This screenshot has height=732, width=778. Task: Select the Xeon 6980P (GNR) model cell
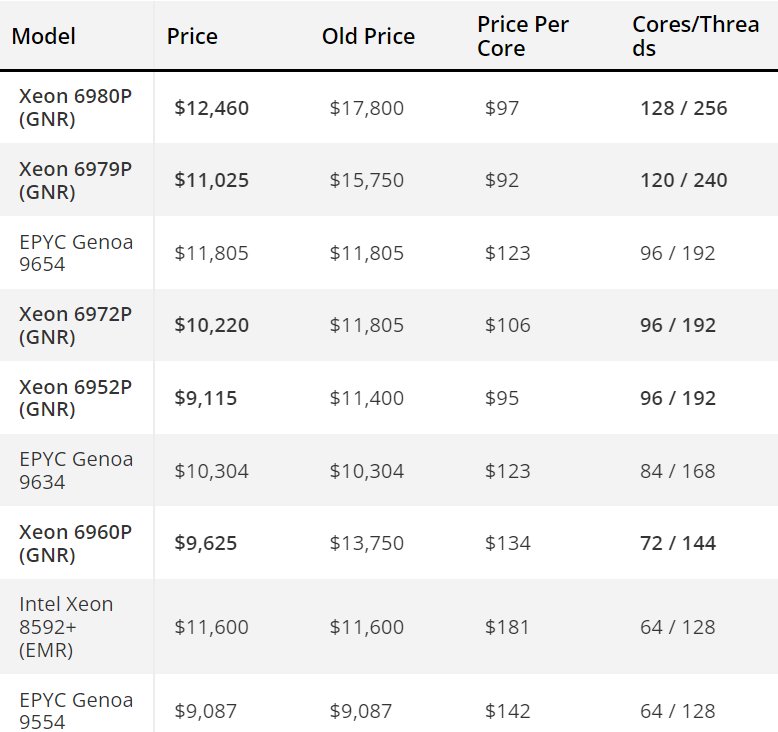(75, 108)
